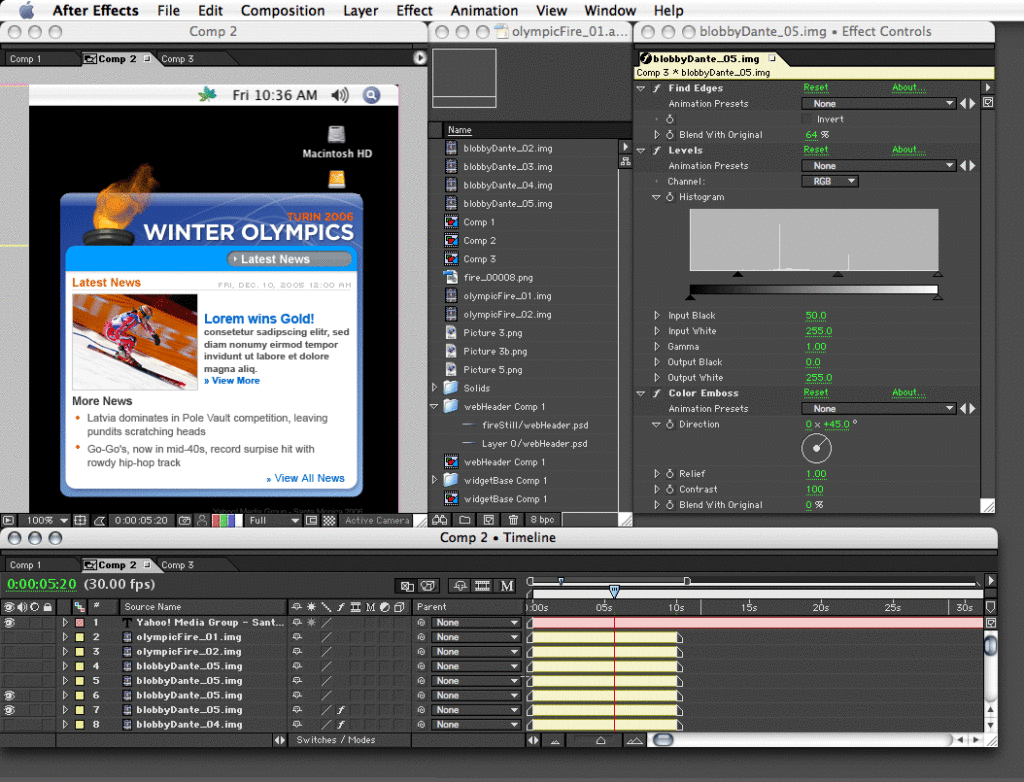Open the Composition menu
The image size is (1024, 782).
[283, 10]
